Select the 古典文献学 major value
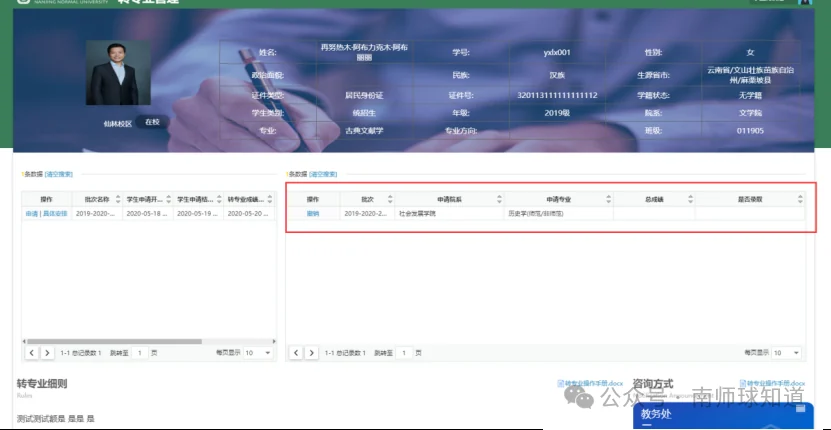831x430 pixels. coord(364,130)
